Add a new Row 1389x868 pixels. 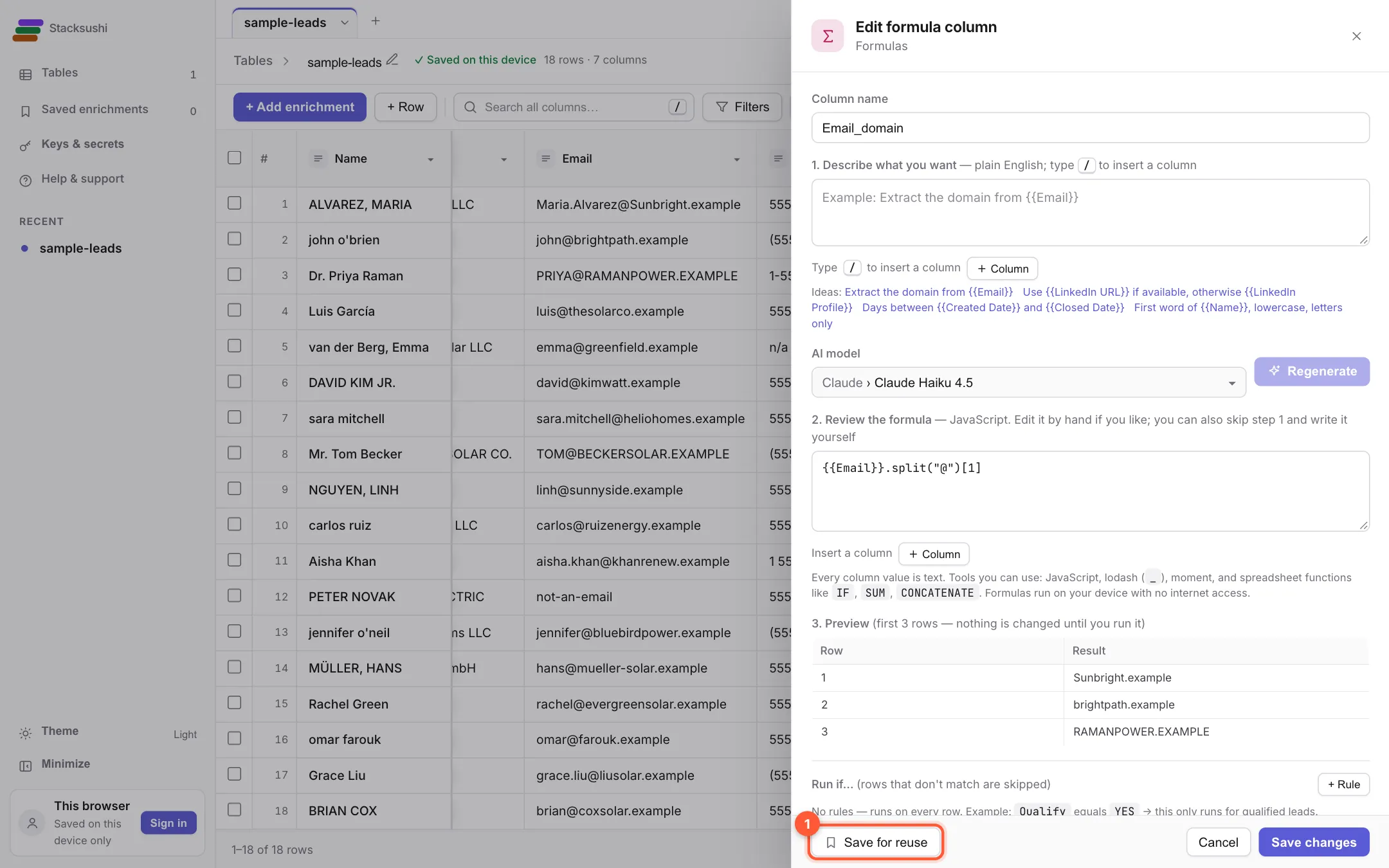[405, 107]
